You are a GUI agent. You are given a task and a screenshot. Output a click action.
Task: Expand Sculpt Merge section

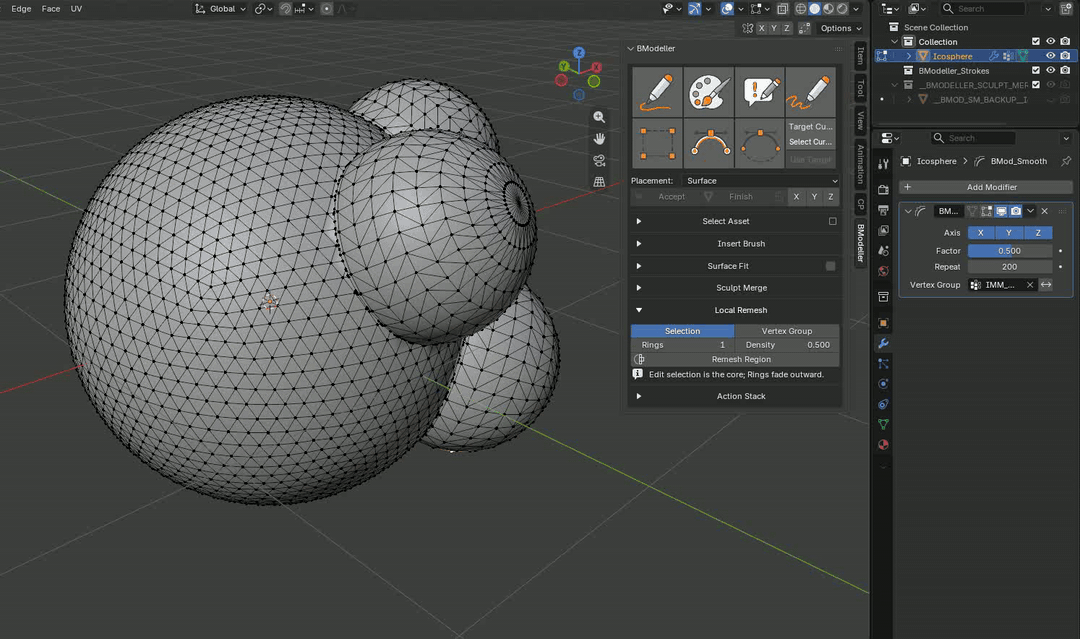click(639, 288)
